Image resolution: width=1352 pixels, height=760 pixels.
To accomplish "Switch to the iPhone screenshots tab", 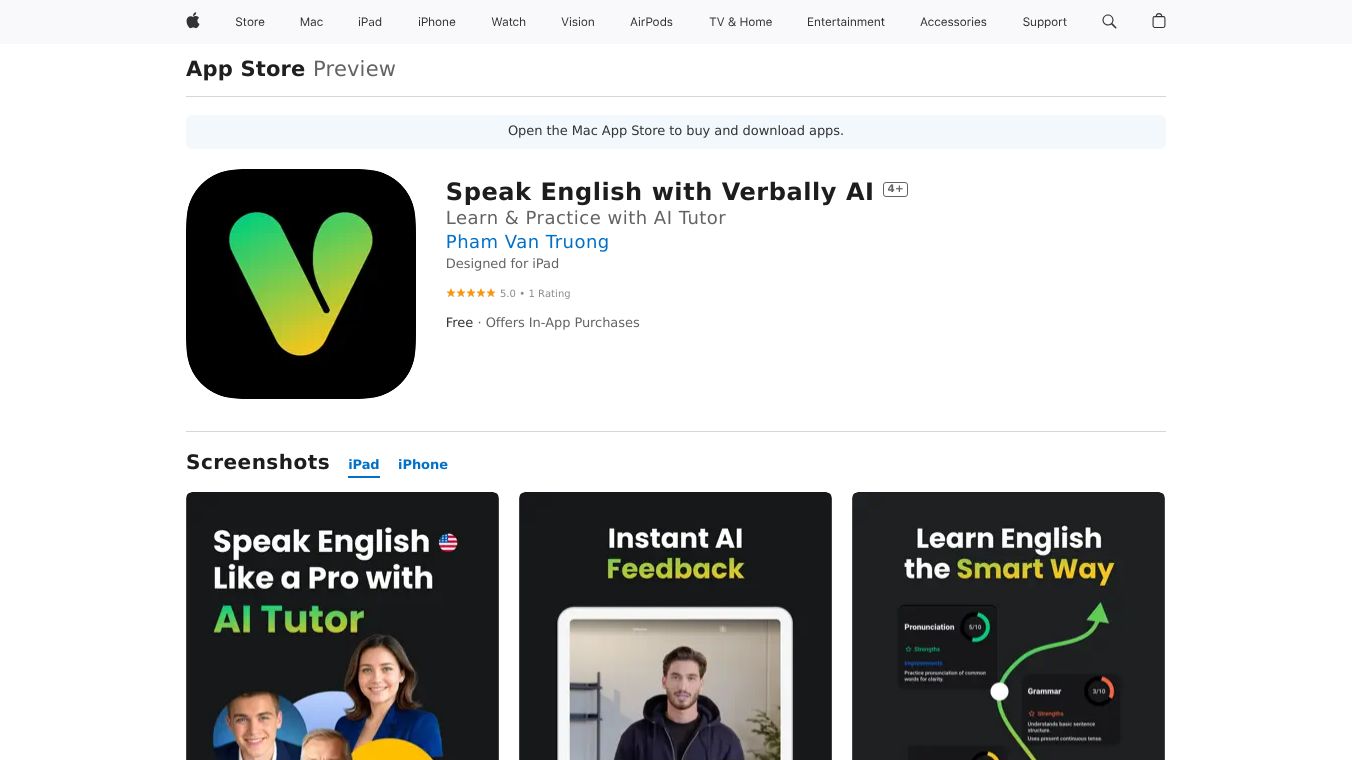I will click(423, 464).
